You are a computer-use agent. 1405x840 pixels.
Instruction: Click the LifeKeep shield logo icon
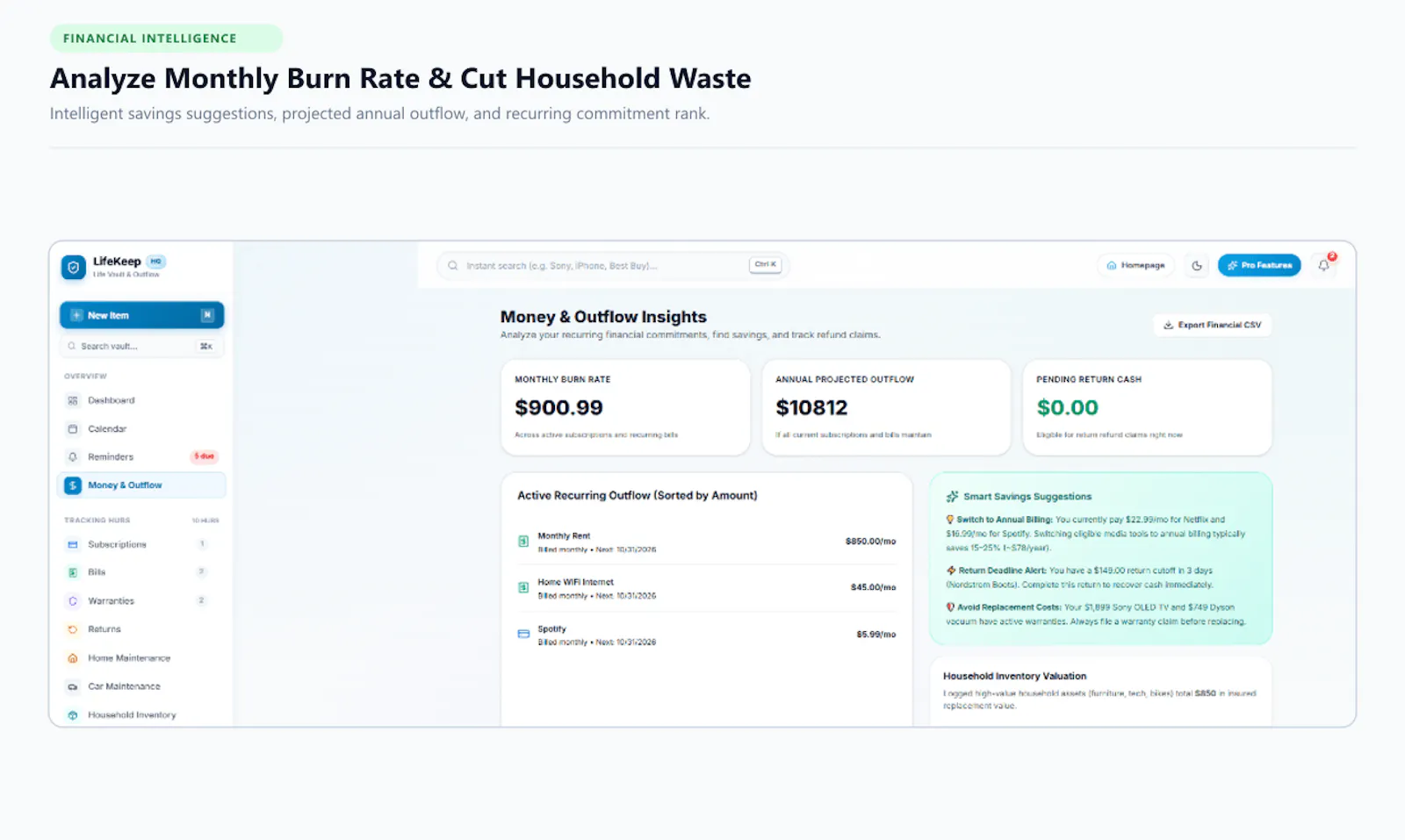pyautogui.click(x=73, y=267)
